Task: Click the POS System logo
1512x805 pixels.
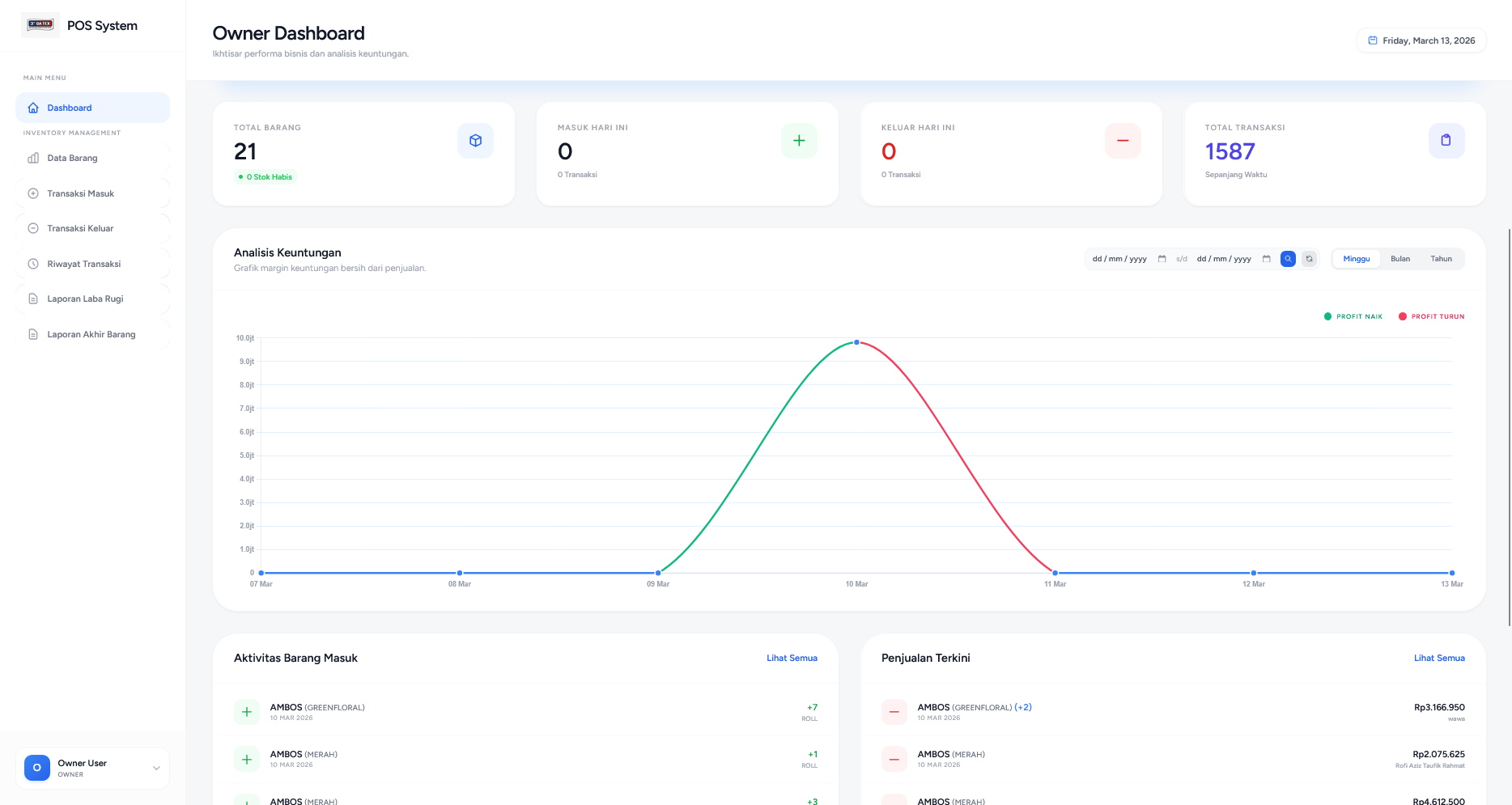Action: pos(40,25)
